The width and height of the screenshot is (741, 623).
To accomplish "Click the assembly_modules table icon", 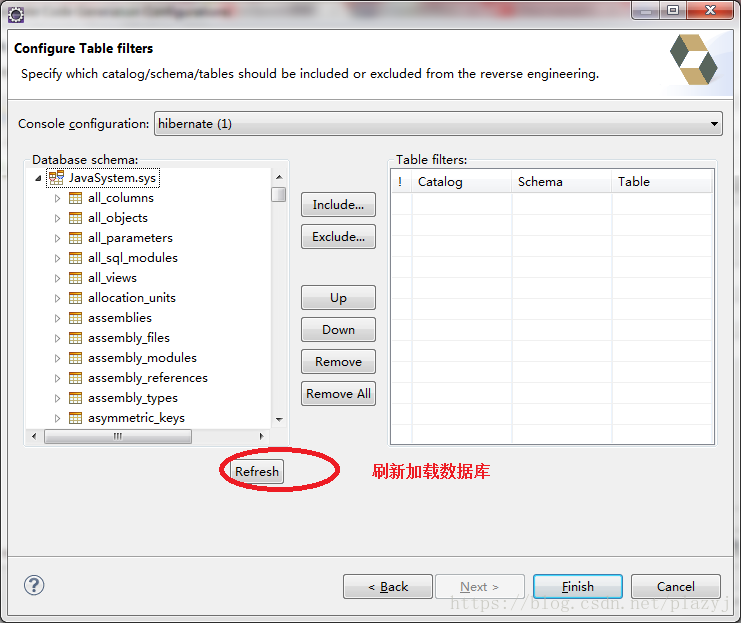I will point(76,358).
